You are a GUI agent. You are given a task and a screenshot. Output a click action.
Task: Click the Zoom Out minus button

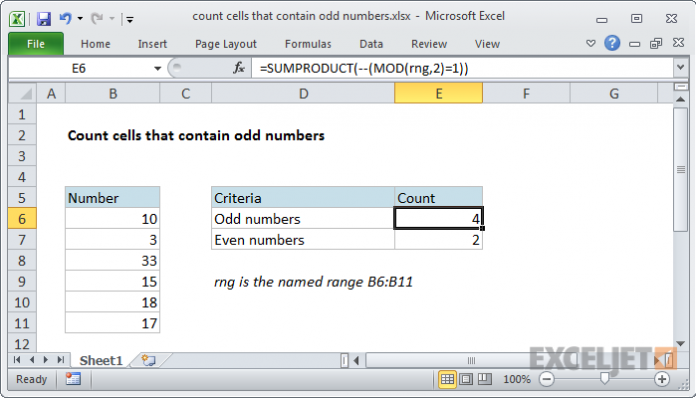pos(546,379)
